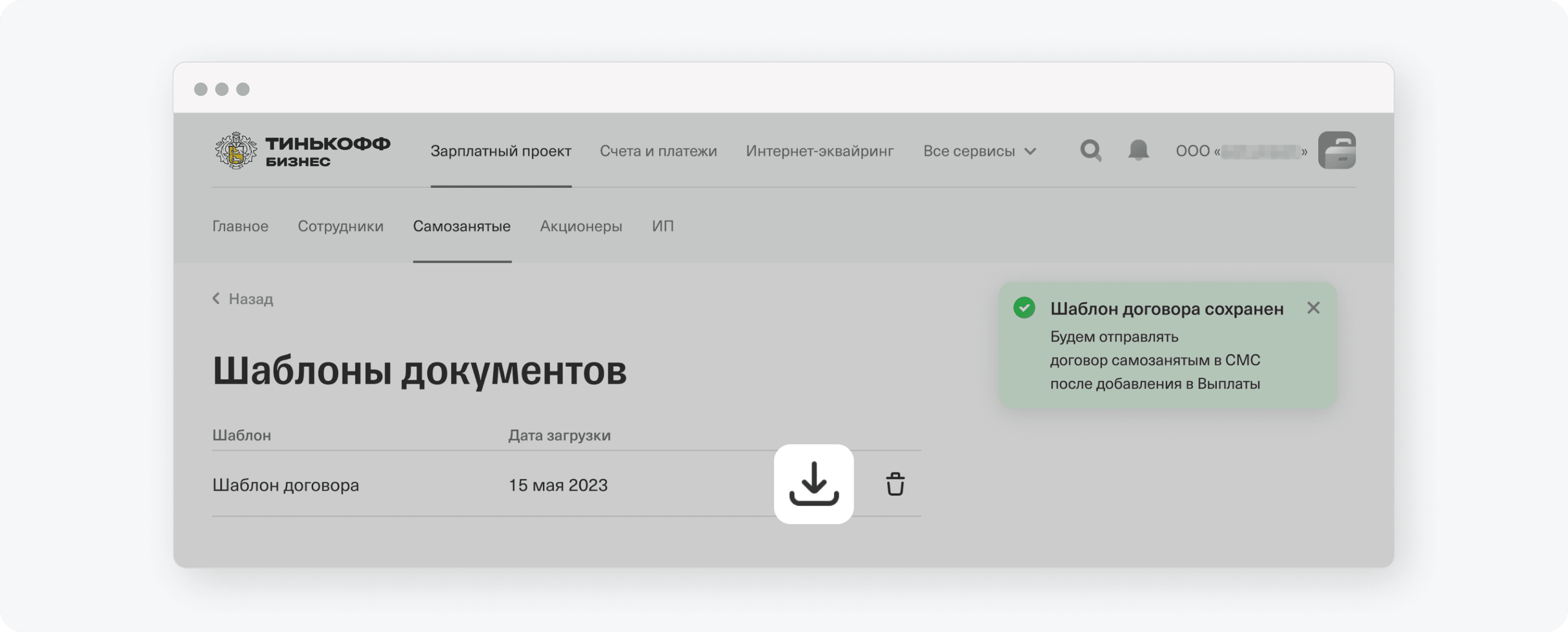Click the chevron next to Все сервисы
The image size is (1568, 632).
tap(1030, 151)
